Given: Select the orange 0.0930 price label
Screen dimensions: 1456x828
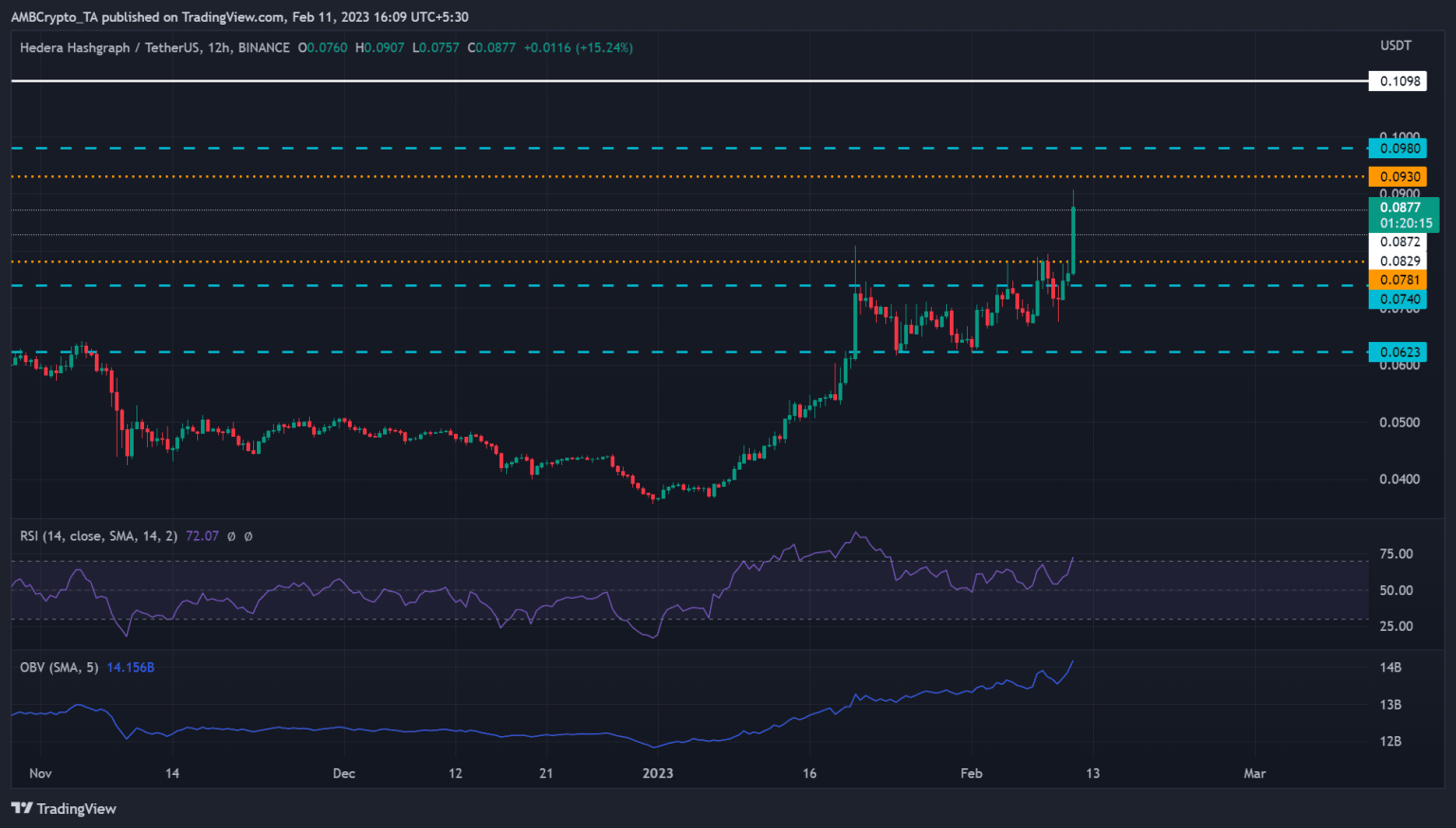Looking at the screenshot, I should point(1399,177).
